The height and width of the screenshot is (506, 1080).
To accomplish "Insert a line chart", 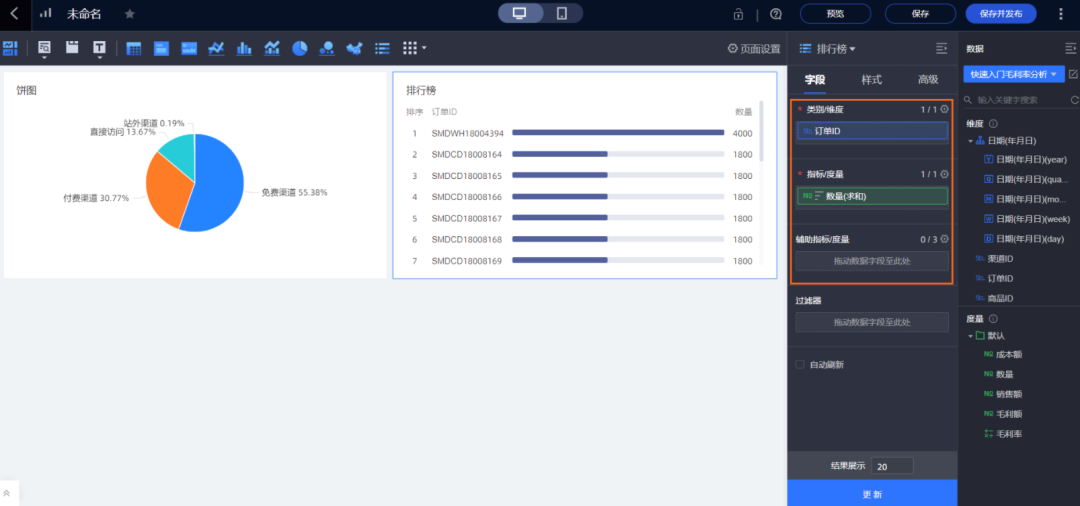I will tap(216, 48).
